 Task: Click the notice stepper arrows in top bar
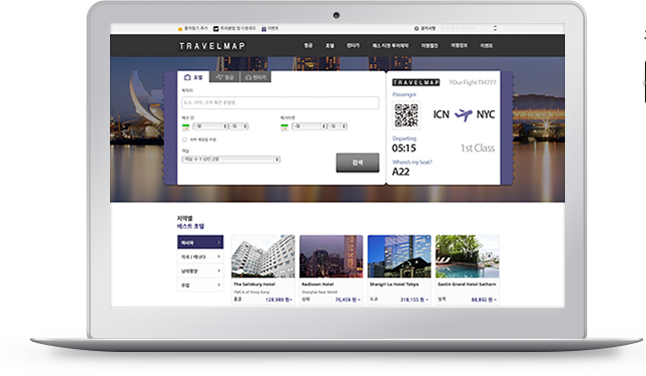[495, 28]
